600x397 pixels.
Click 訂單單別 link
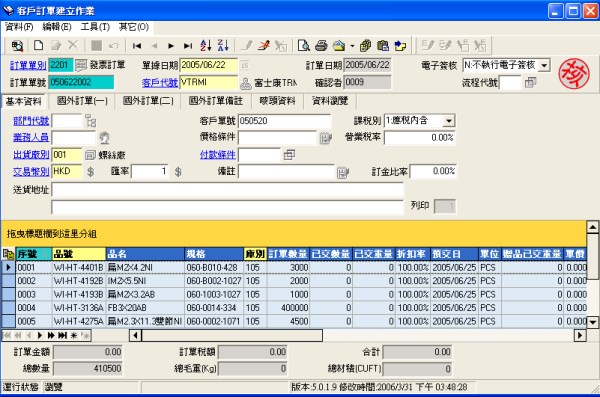coord(28,65)
